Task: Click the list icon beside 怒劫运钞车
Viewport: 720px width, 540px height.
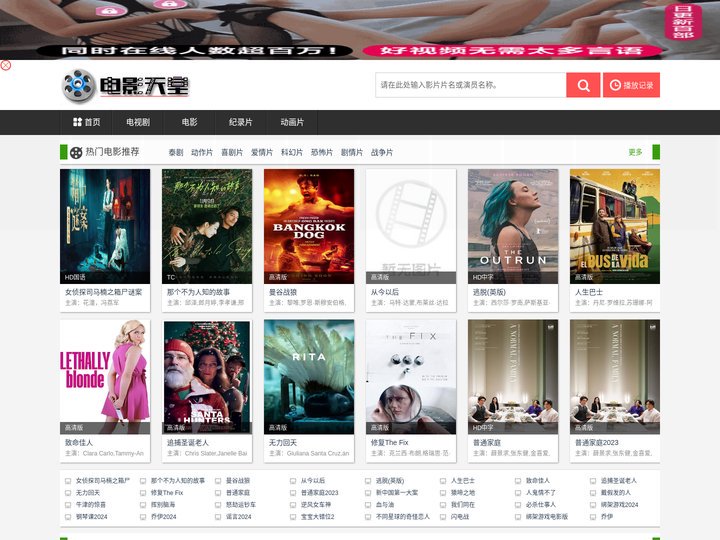Action: pyautogui.click(x=218, y=505)
